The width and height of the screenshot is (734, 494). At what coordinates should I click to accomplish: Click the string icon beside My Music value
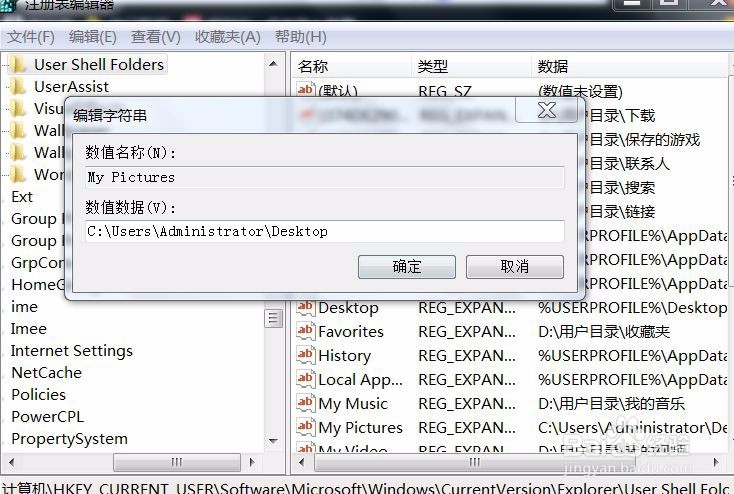305,403
